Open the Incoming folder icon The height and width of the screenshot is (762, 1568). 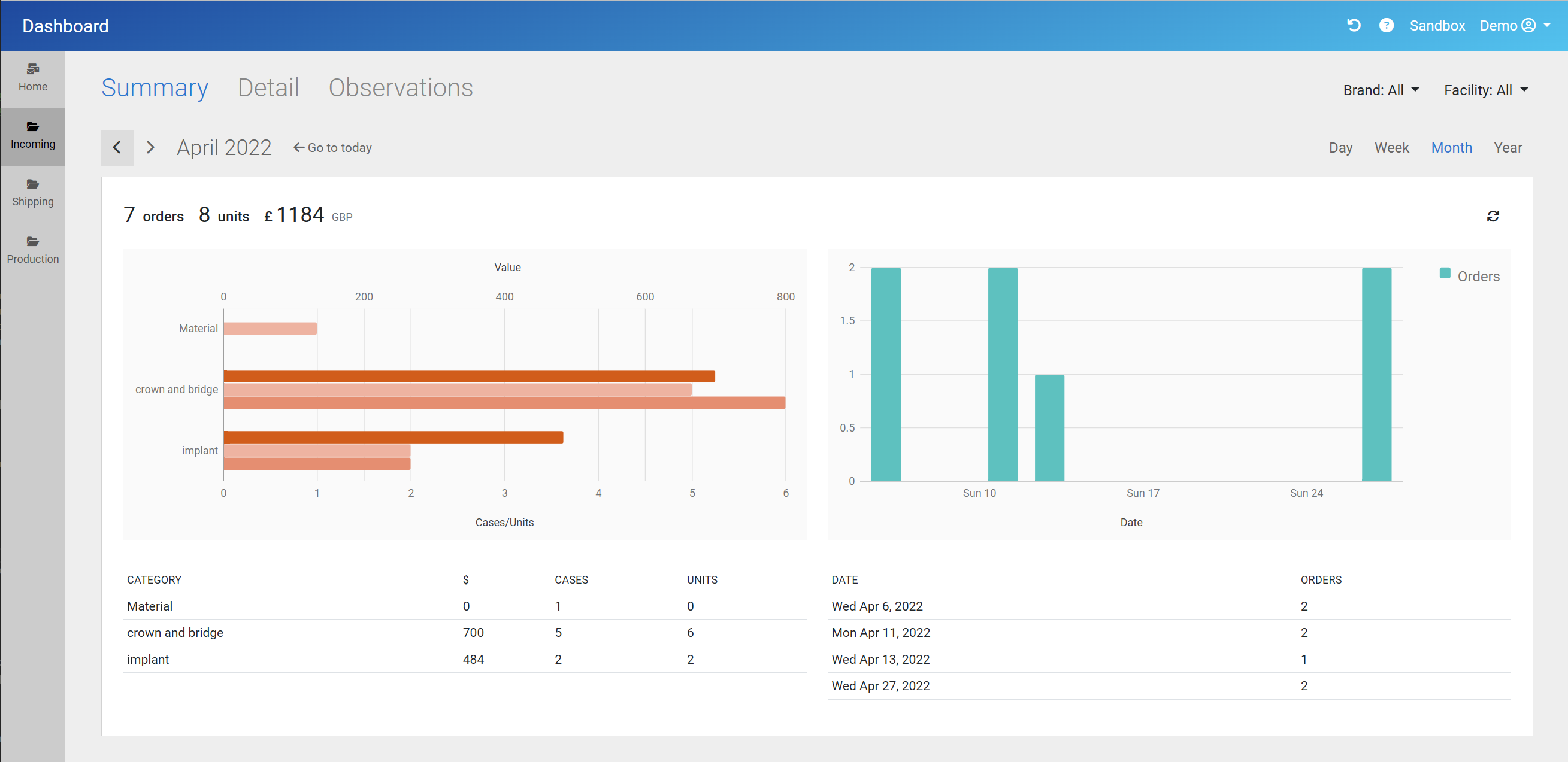click(33, 127)
